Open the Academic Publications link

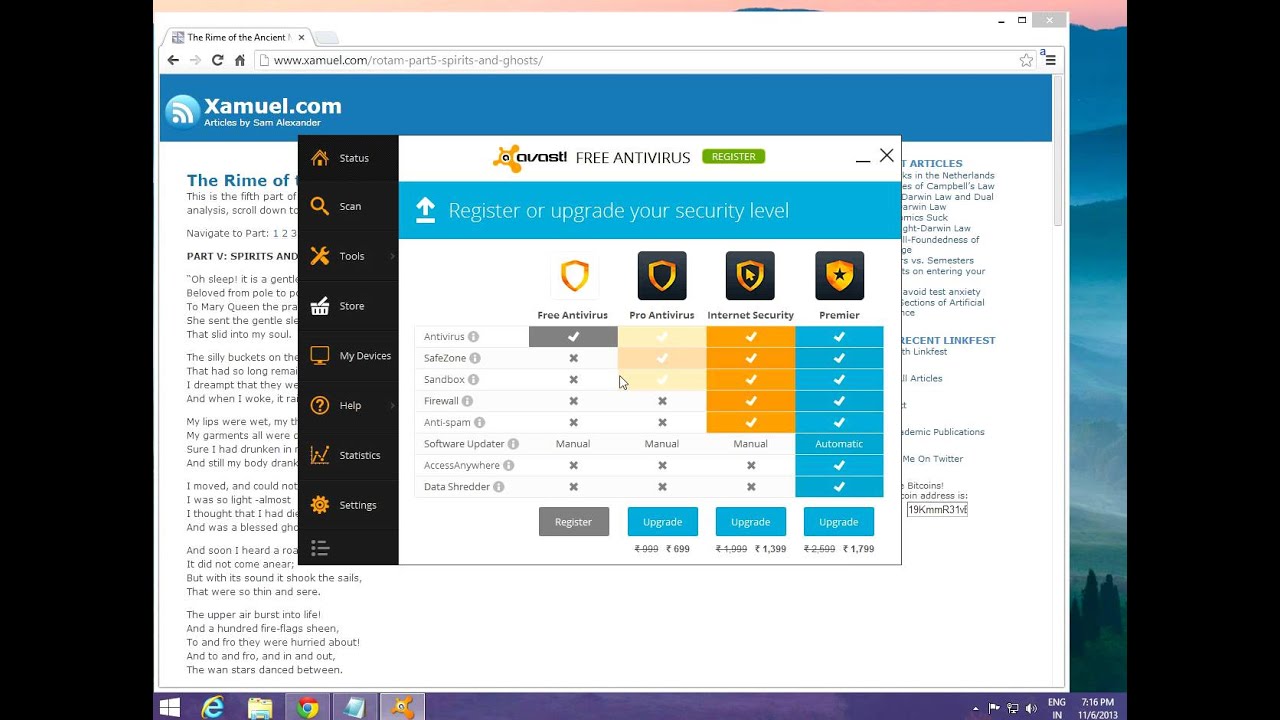(942, 432)
